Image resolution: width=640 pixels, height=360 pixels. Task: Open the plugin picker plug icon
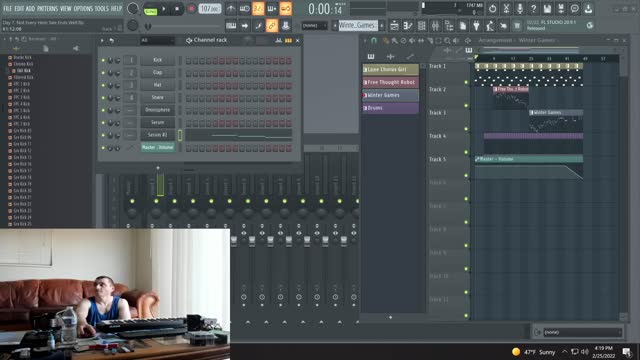click(x=476, y=26)
